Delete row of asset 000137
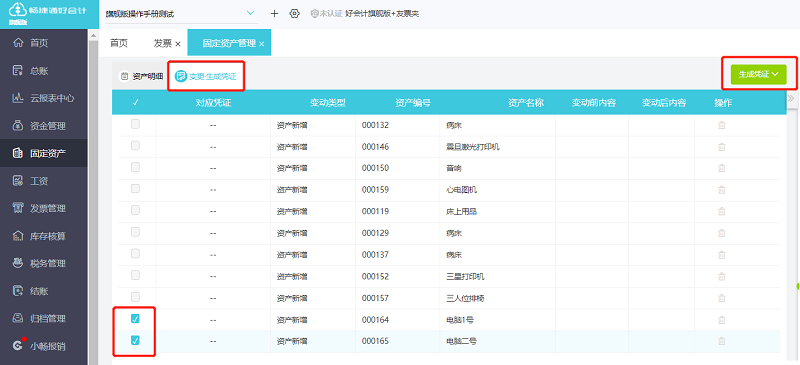Viewport: 800px width, 365px height. coord(722,255)
